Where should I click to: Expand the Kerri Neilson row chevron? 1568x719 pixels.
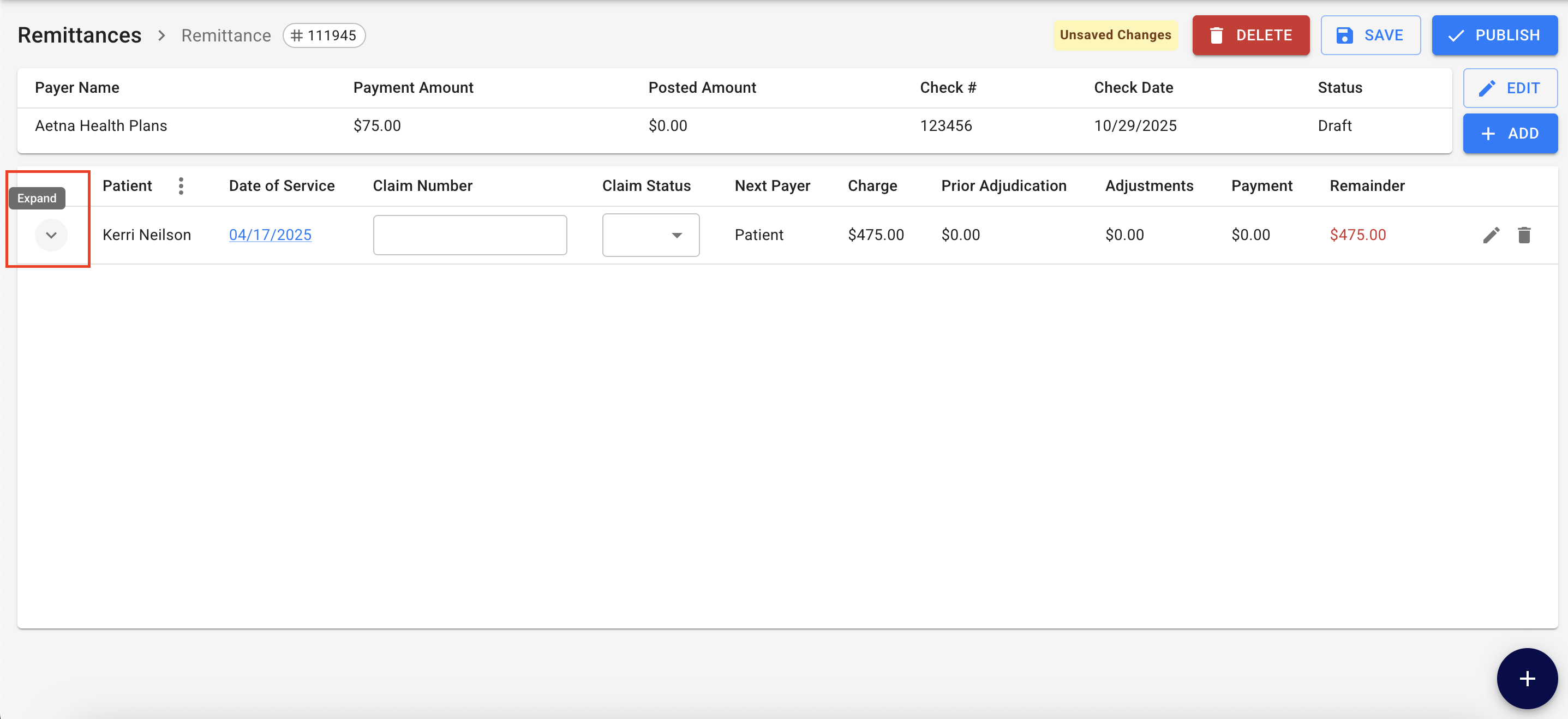point(51,235)
